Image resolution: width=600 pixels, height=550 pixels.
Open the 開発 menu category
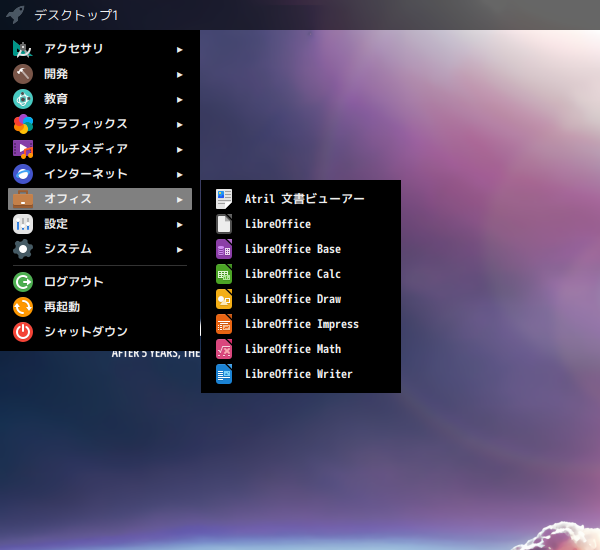coord(100,74)
